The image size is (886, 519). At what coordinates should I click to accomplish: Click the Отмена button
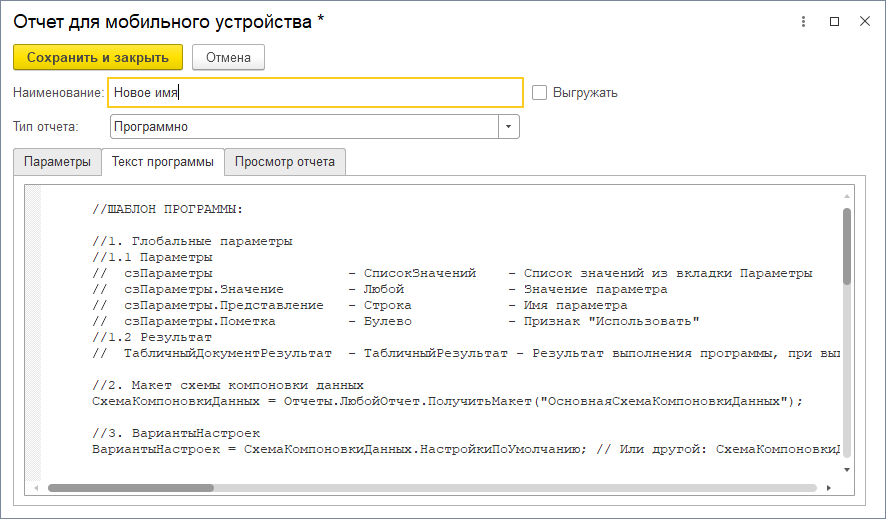tap(228, 57)
